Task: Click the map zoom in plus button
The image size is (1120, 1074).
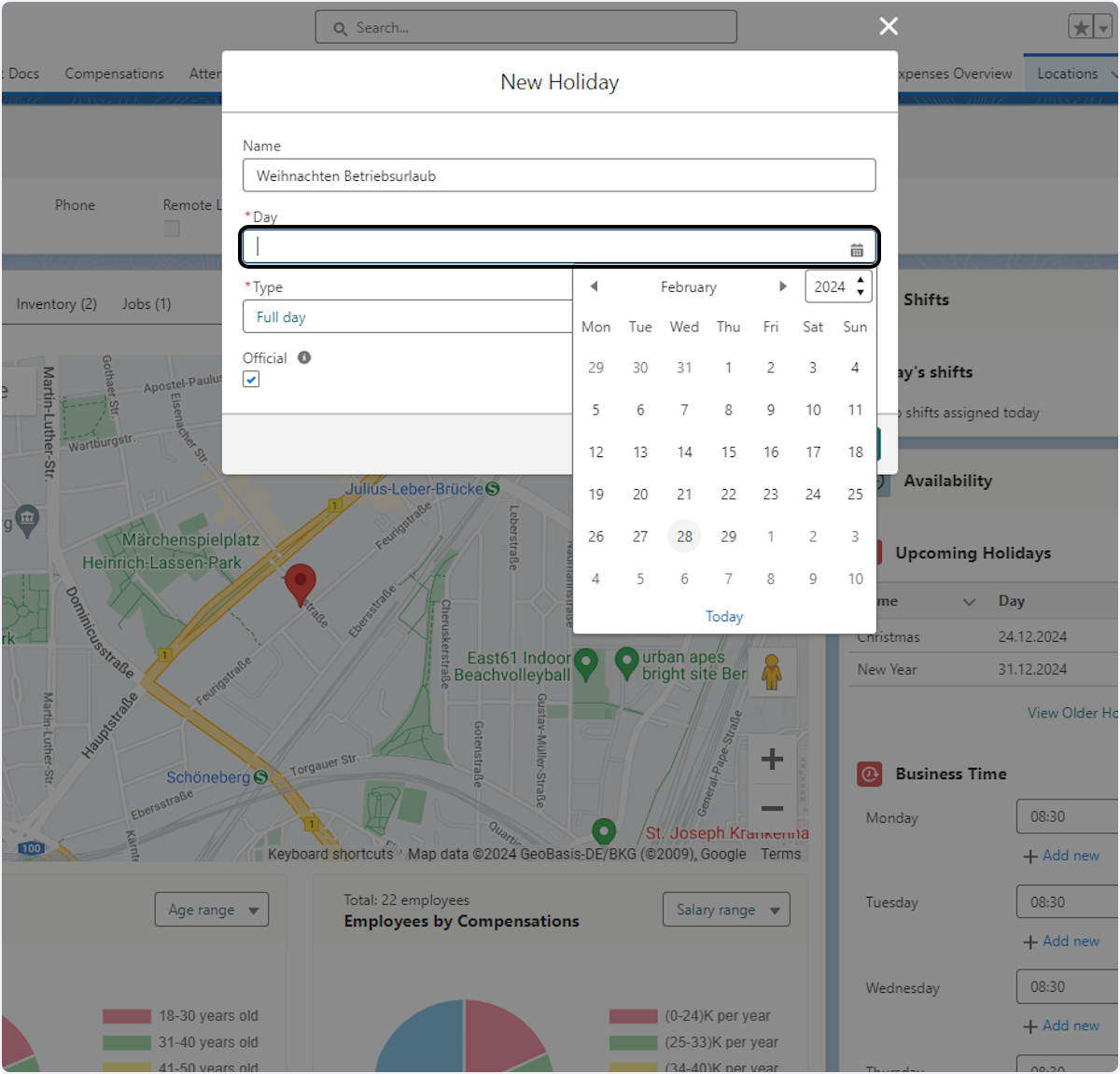Action: pos(772,760)
